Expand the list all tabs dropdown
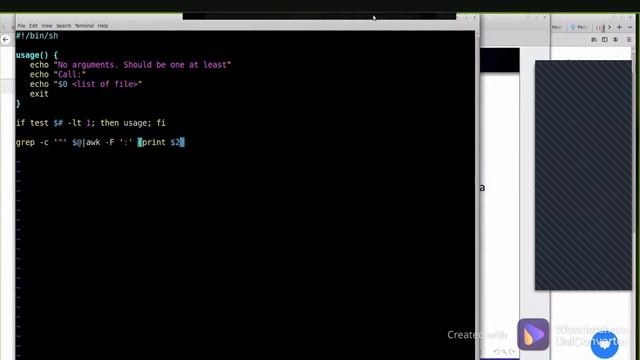Viewport: 640px width, 360px height. (630, 27)
